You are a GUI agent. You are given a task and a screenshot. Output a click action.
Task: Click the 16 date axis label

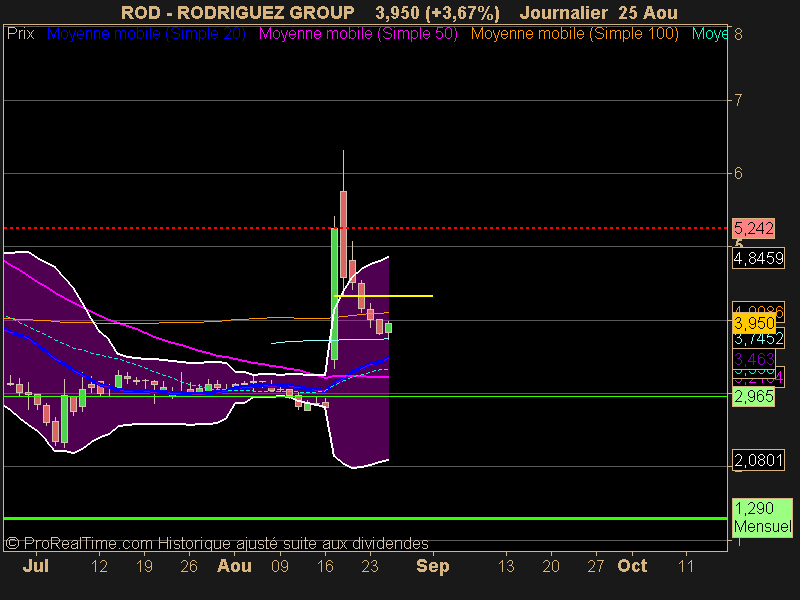click(x=325, y=566)
